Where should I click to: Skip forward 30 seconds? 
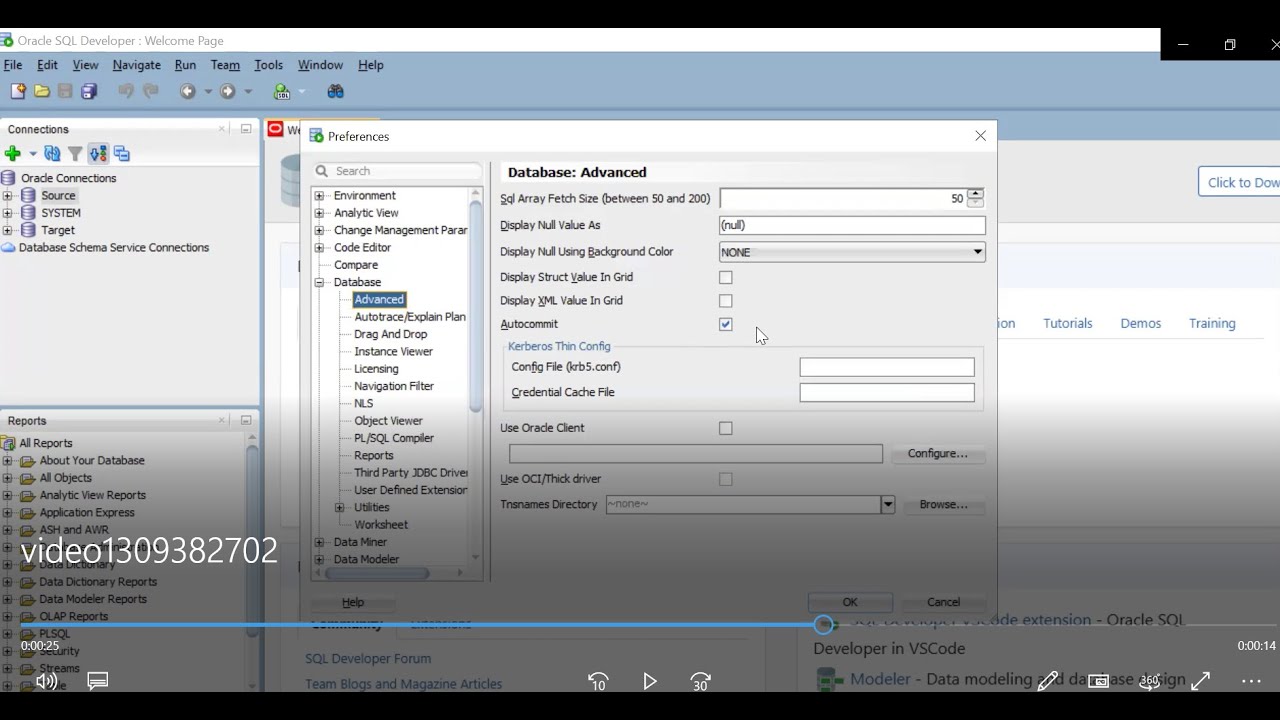[x=701, y=681]
